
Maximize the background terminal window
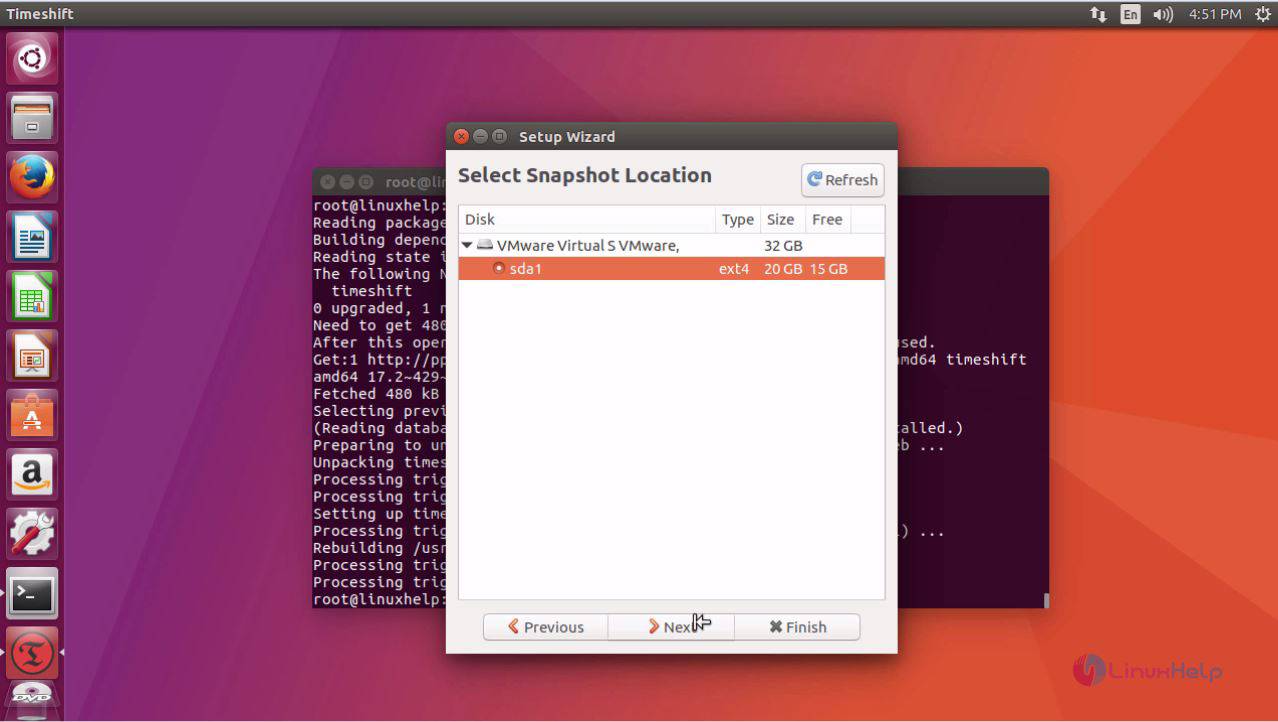[x=365, y=182]
